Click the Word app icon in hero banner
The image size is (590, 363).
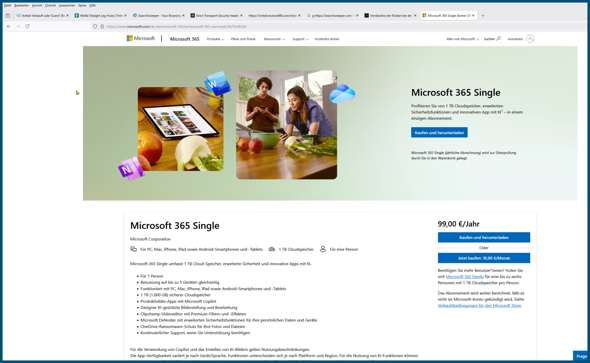click(217, 84)
